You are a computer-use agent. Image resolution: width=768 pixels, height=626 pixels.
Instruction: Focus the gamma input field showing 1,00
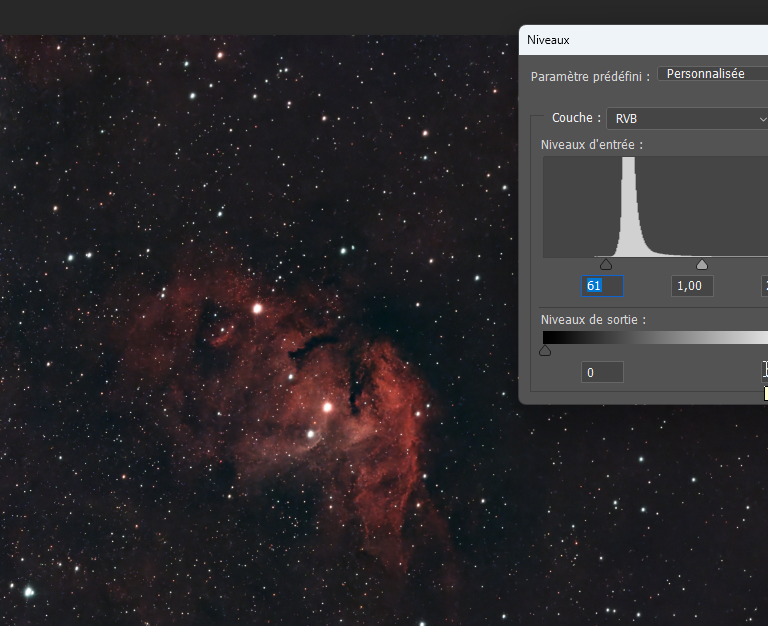(x=692, y=286)
